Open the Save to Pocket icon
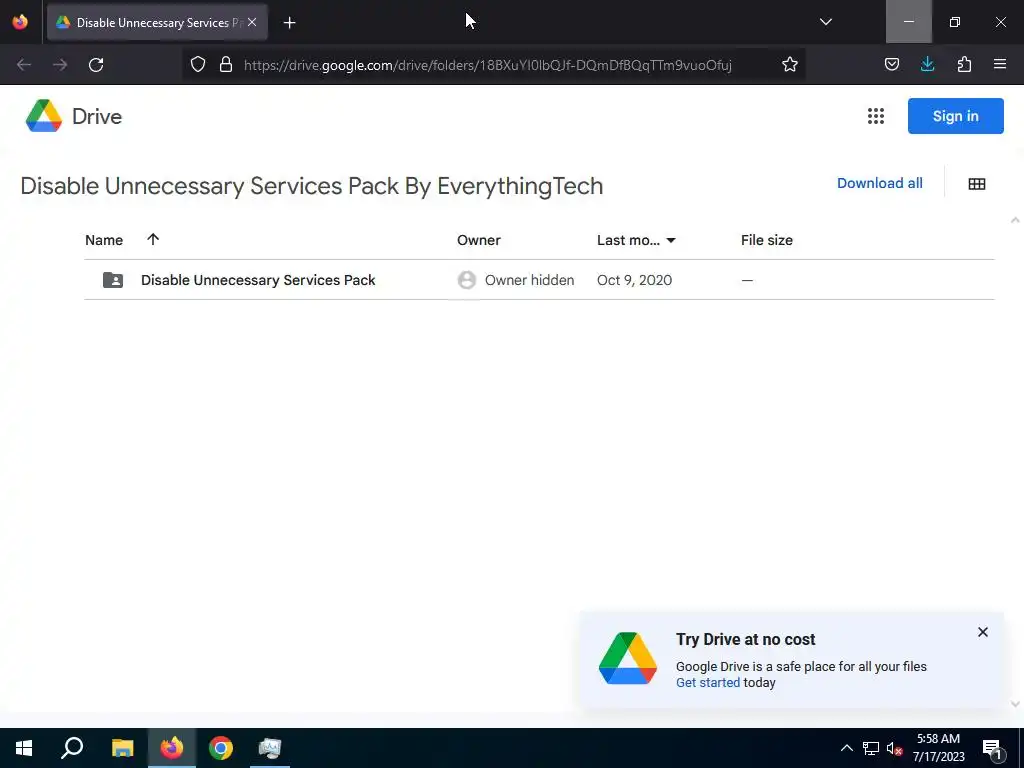The image size is (1024, 768). [891, 65]
